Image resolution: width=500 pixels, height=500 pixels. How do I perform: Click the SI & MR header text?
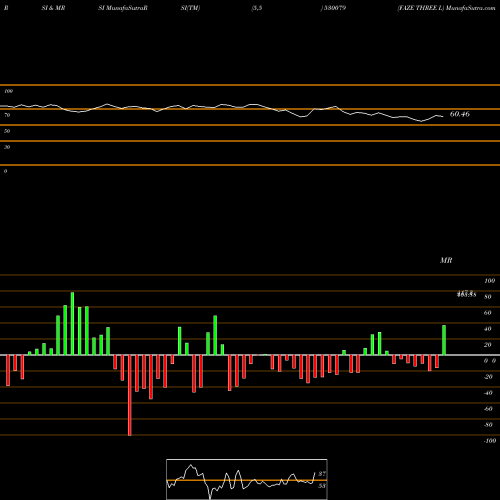tap(53, 8)
